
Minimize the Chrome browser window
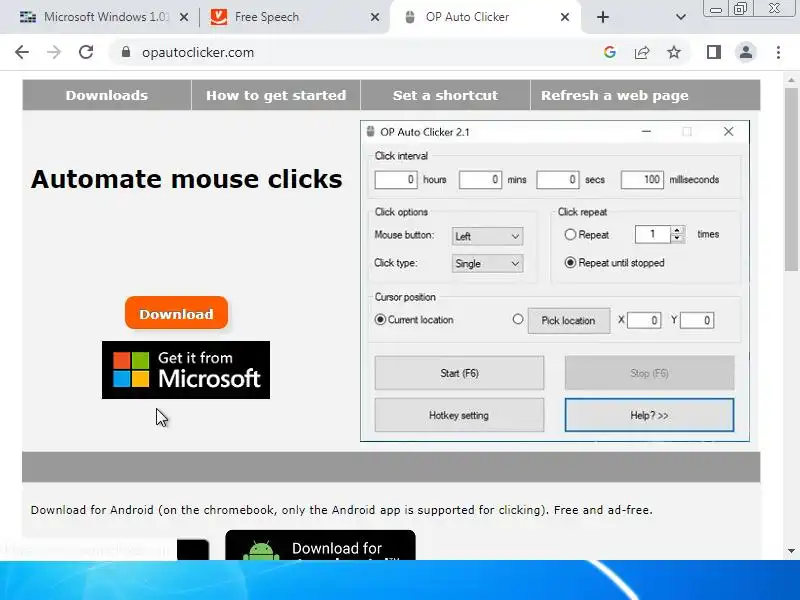click(x=716, y=9)
